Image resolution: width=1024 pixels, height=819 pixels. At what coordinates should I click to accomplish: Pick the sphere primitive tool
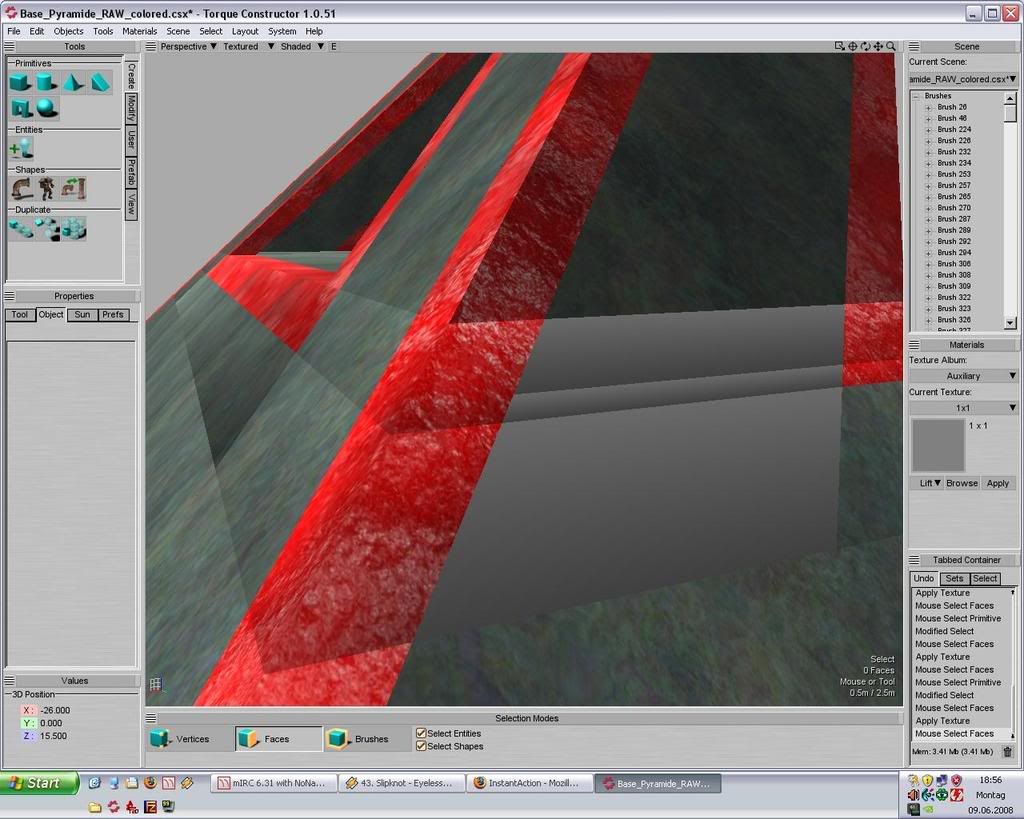coord(46,107)
